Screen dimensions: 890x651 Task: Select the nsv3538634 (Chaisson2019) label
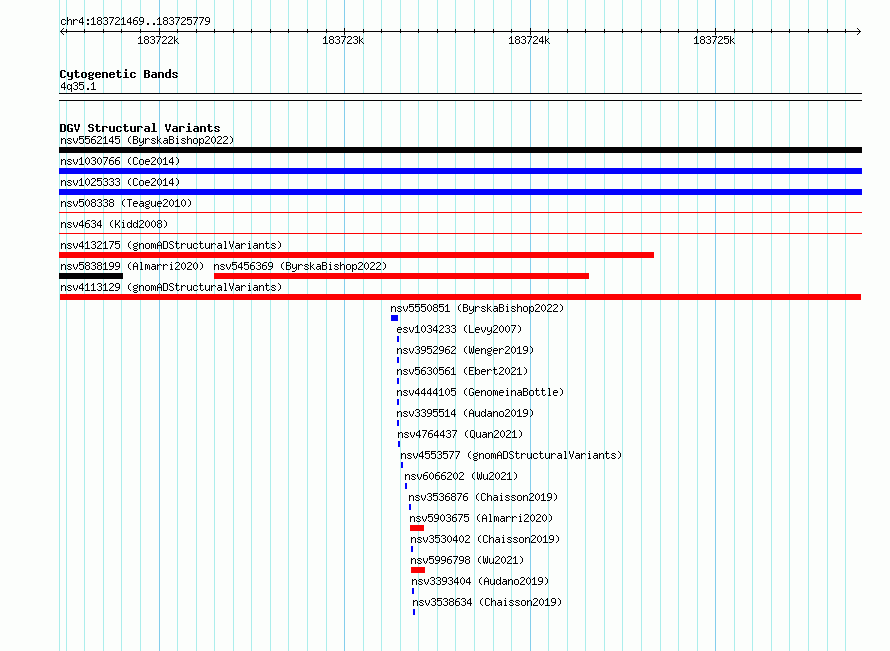(x=487, y=602)
